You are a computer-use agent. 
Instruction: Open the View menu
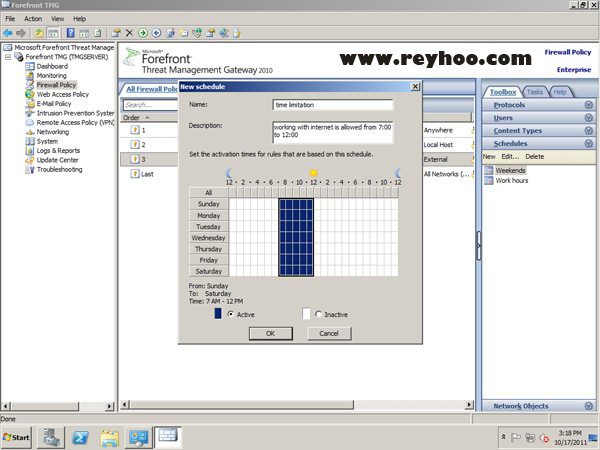click(57, 19)
